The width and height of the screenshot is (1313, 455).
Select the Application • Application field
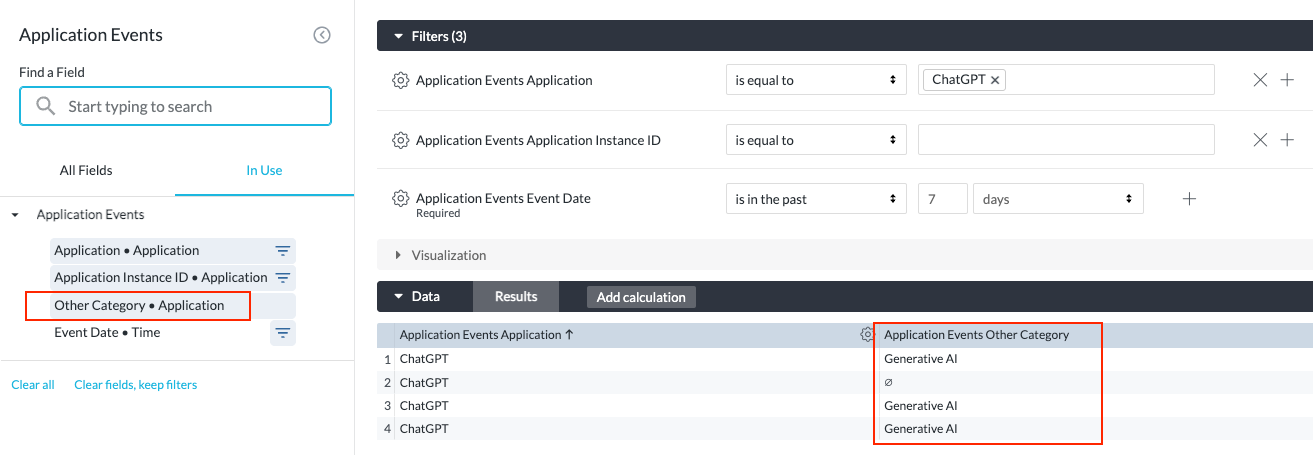(x=173, y=251)
